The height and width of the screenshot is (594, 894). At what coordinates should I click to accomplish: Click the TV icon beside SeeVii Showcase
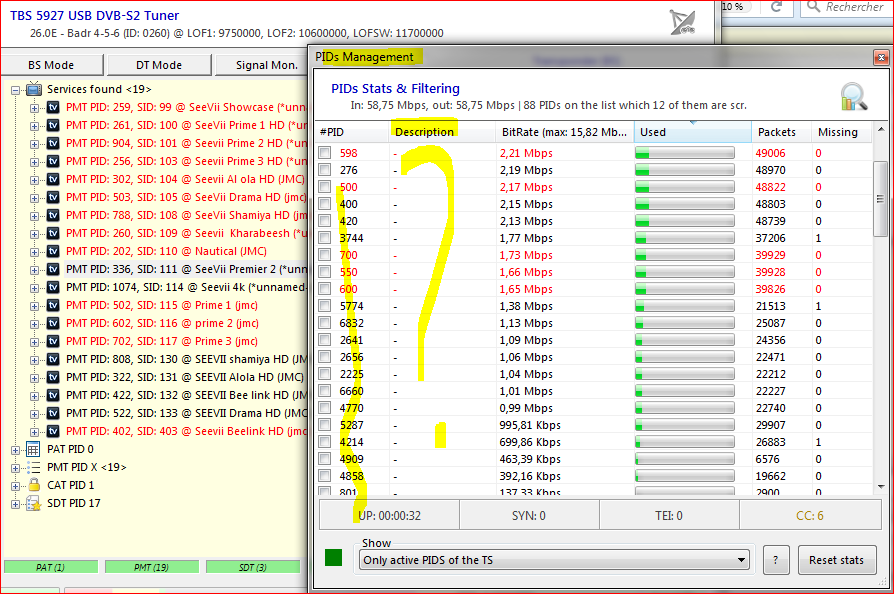coord(53,108)
